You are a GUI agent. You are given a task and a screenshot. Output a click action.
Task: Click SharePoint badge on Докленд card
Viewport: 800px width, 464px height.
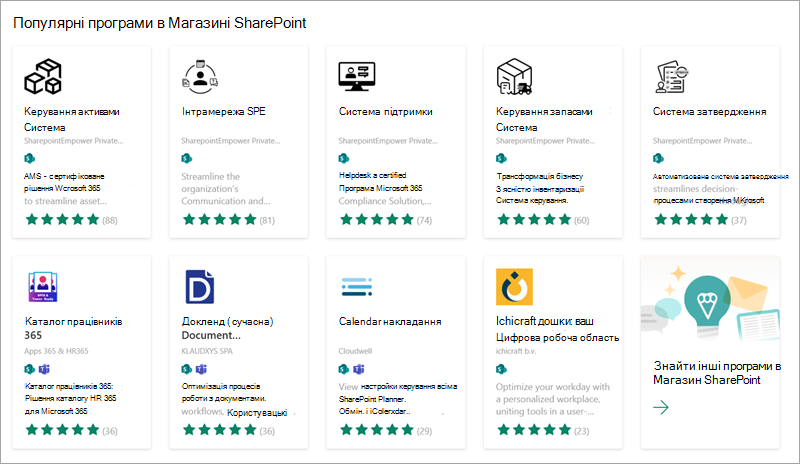(x=187, y=369)
